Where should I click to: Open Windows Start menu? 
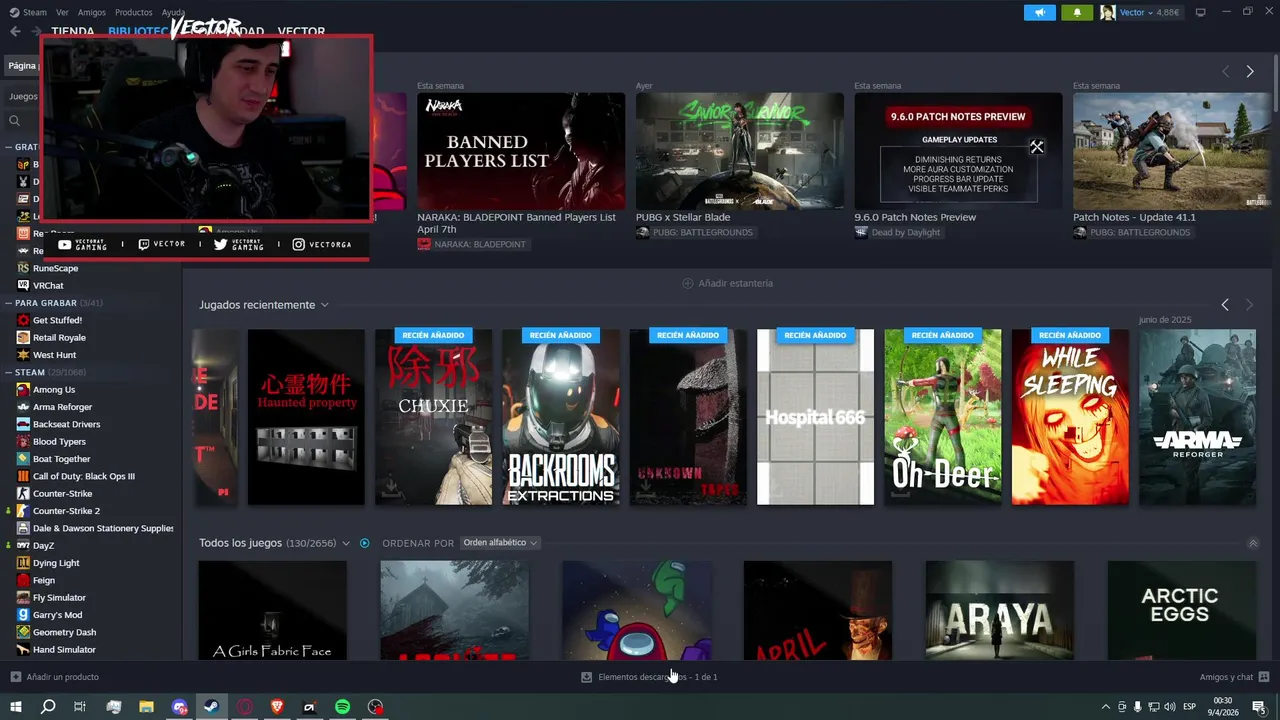pos(15,707)
